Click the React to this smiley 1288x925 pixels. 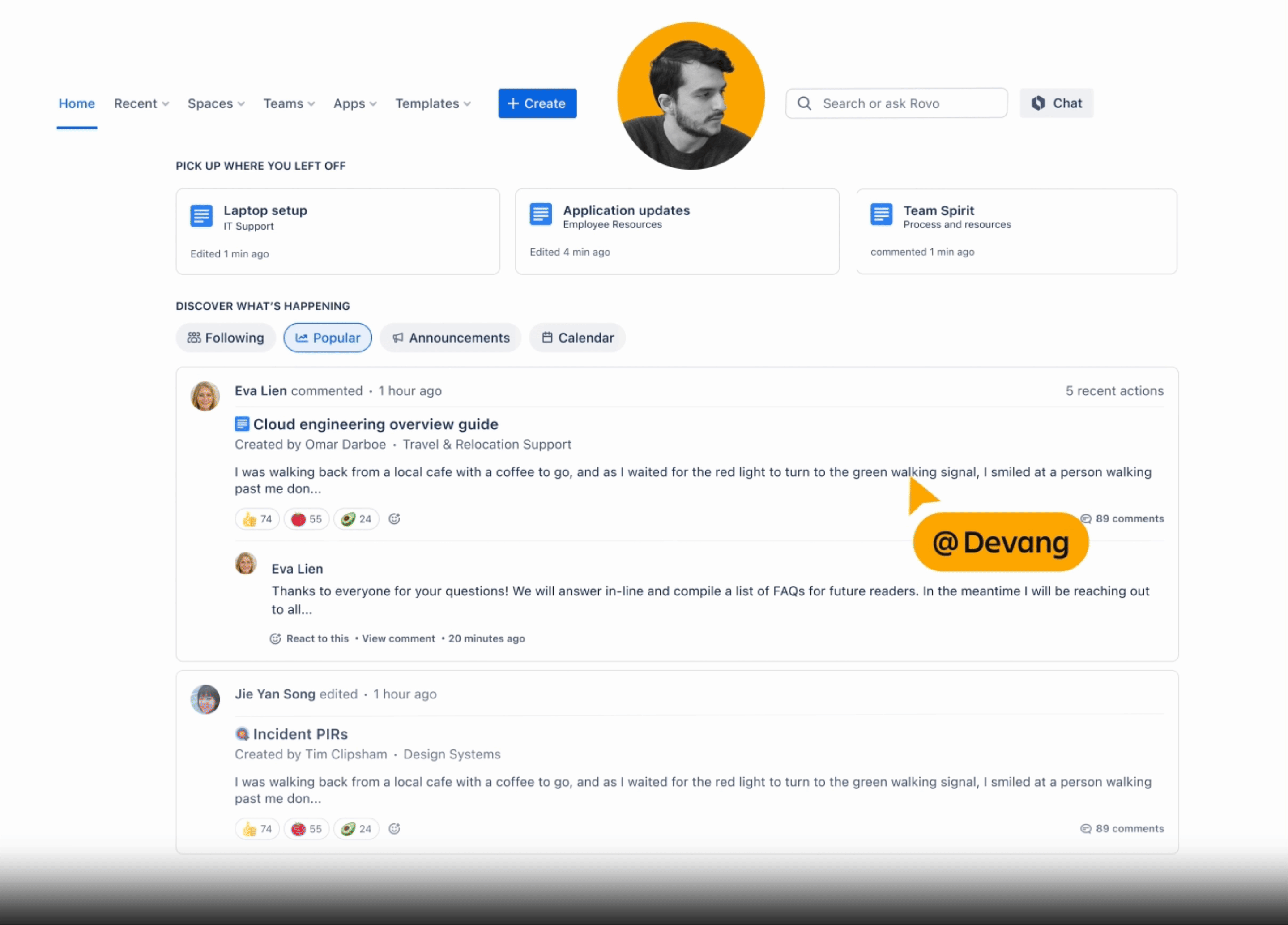click(x=275, y=638)
